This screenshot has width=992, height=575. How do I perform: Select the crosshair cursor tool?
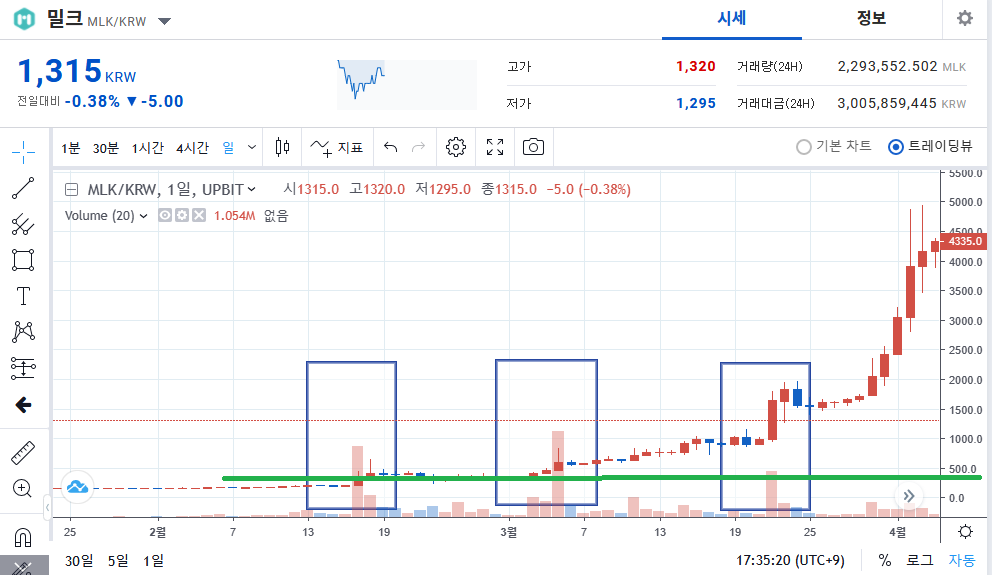(23, 152)
